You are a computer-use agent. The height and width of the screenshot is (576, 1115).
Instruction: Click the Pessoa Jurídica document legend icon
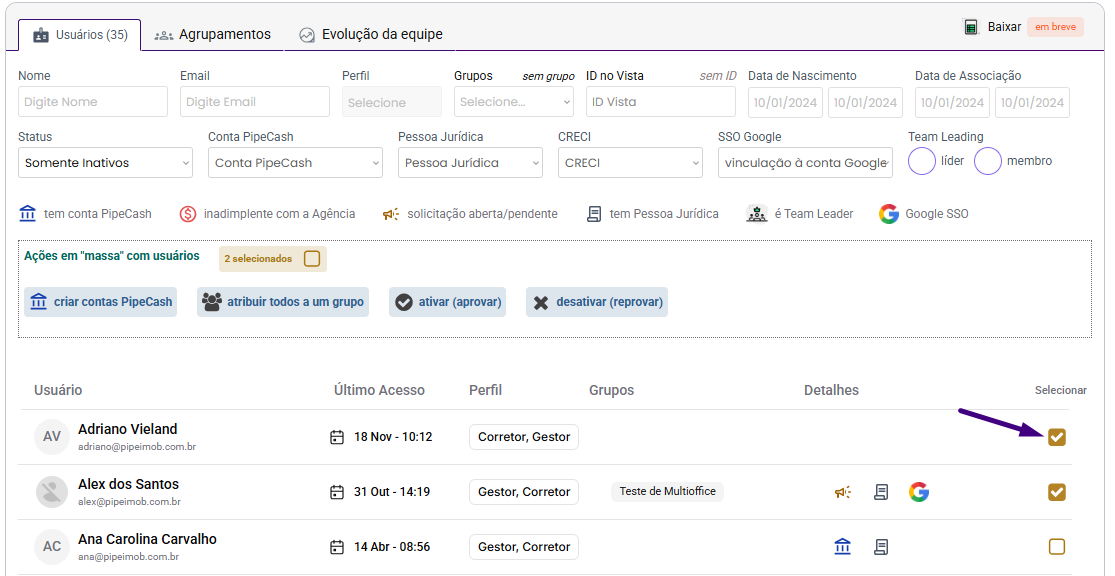click(594, 214)
